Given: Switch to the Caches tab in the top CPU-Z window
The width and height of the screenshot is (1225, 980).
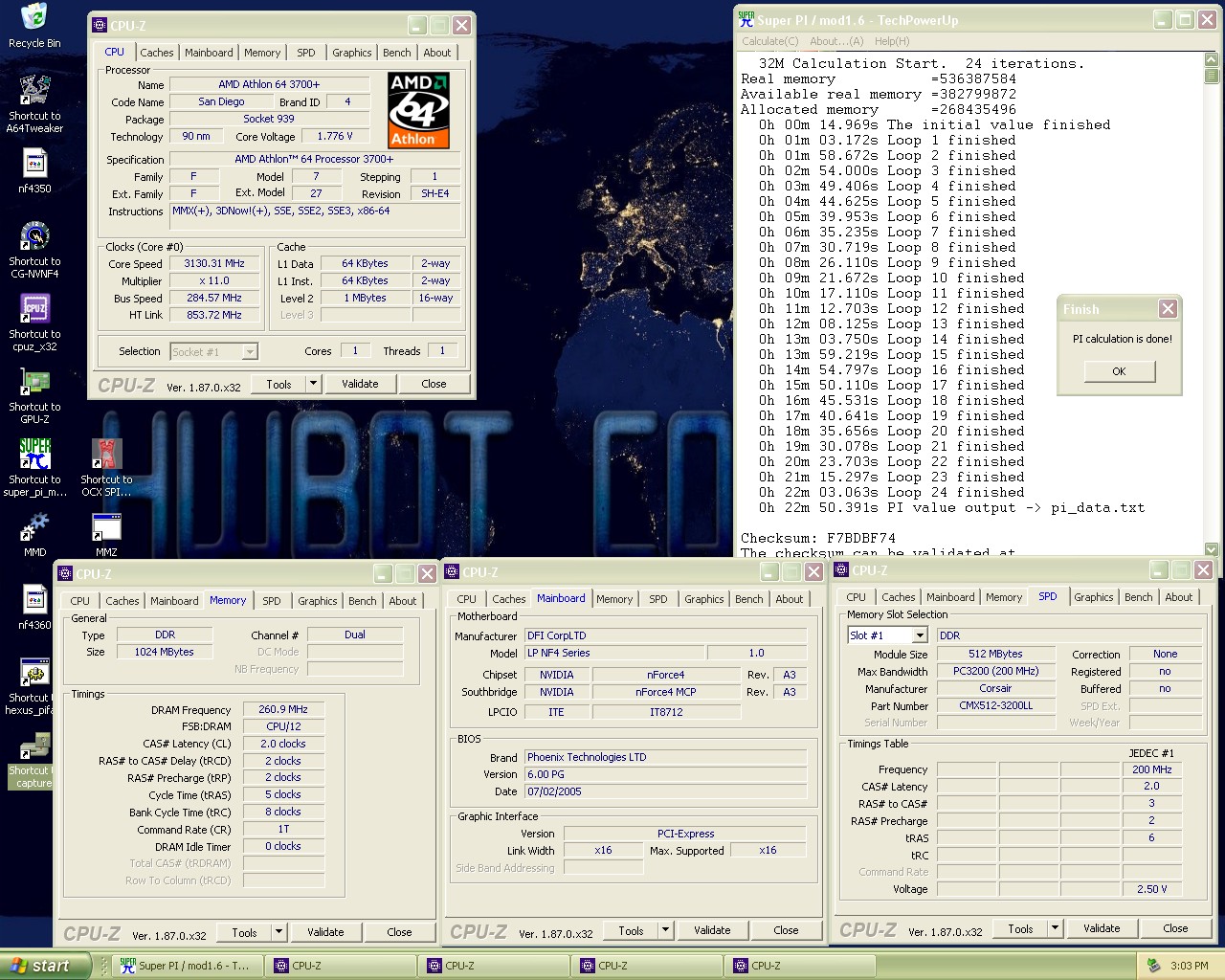Looking at the screenshot, I should tap(157, 53).
